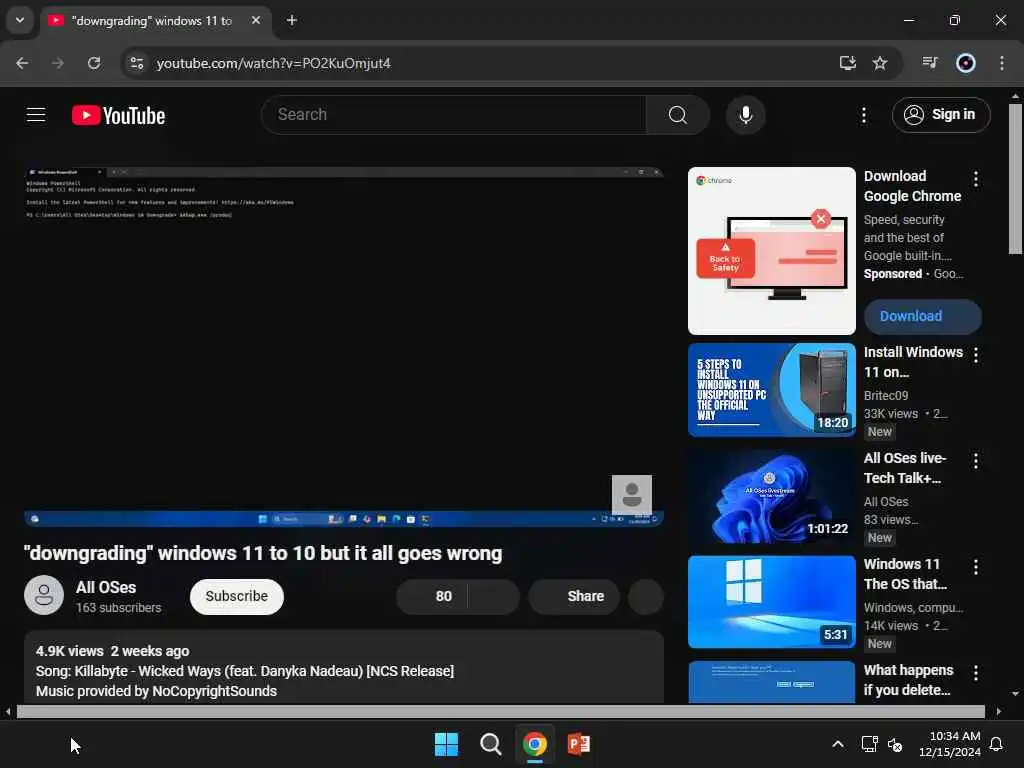Open the muted volume tray icon
Image resolution: width=1024 pixels, height=768 pixels.
pyautogui.click(x=895, y=744)
